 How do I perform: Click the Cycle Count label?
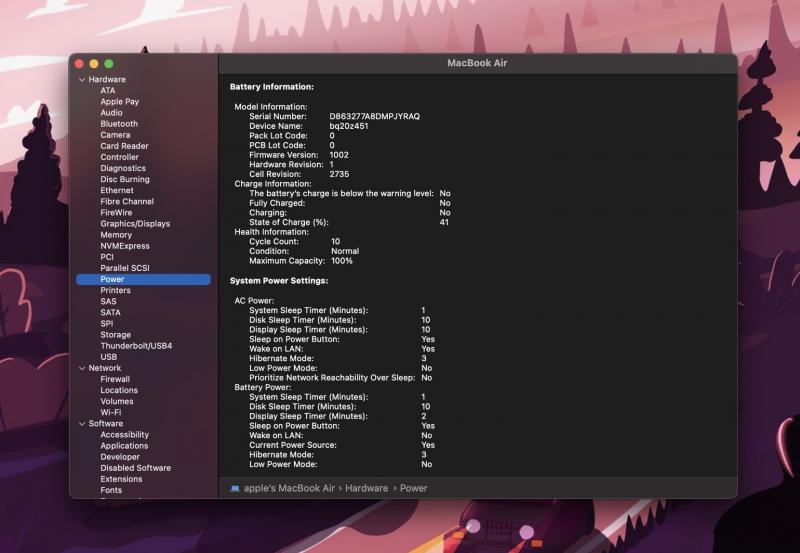[x=274, y=242]
